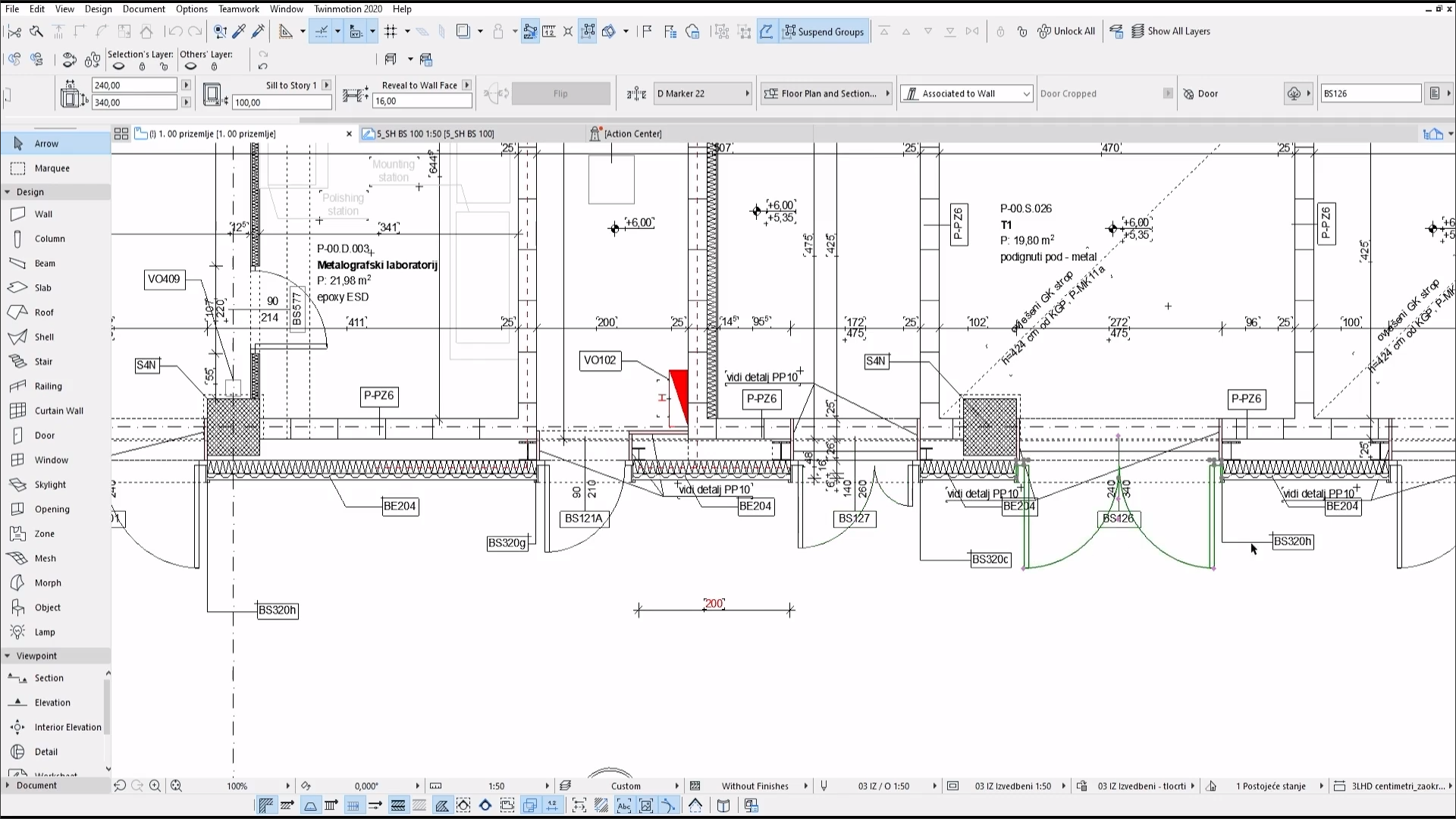Open 03 IZ Izvedbeni 1:50 model view option
The width and height of the screenshot is (1456, 819).
1007,786
